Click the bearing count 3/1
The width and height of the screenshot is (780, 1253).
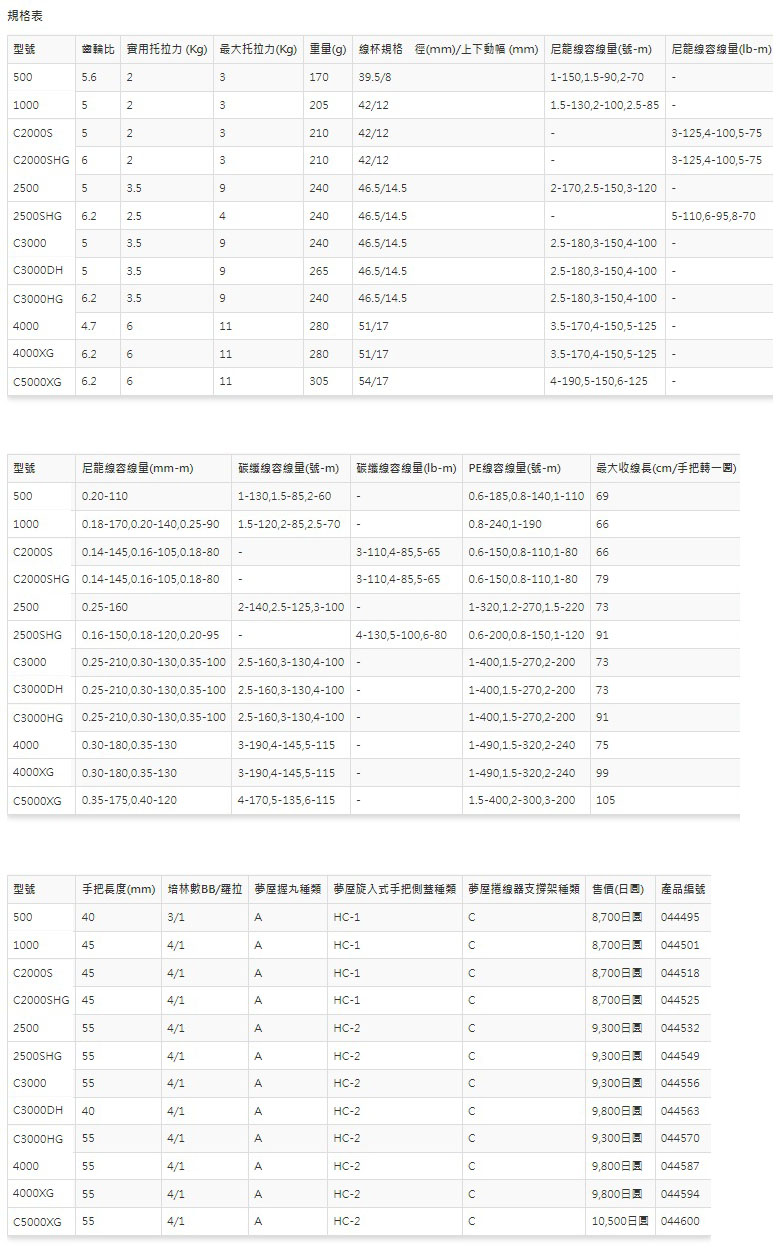tap(176, 916)
